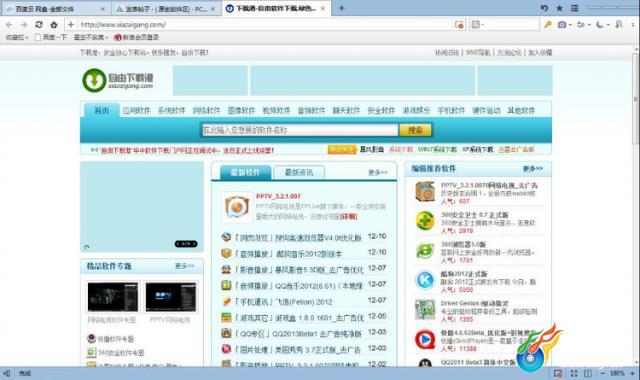Screen dimensions: 640x380
Task: Open the 应用软件 category menu
Action: (x=136, y=111)
